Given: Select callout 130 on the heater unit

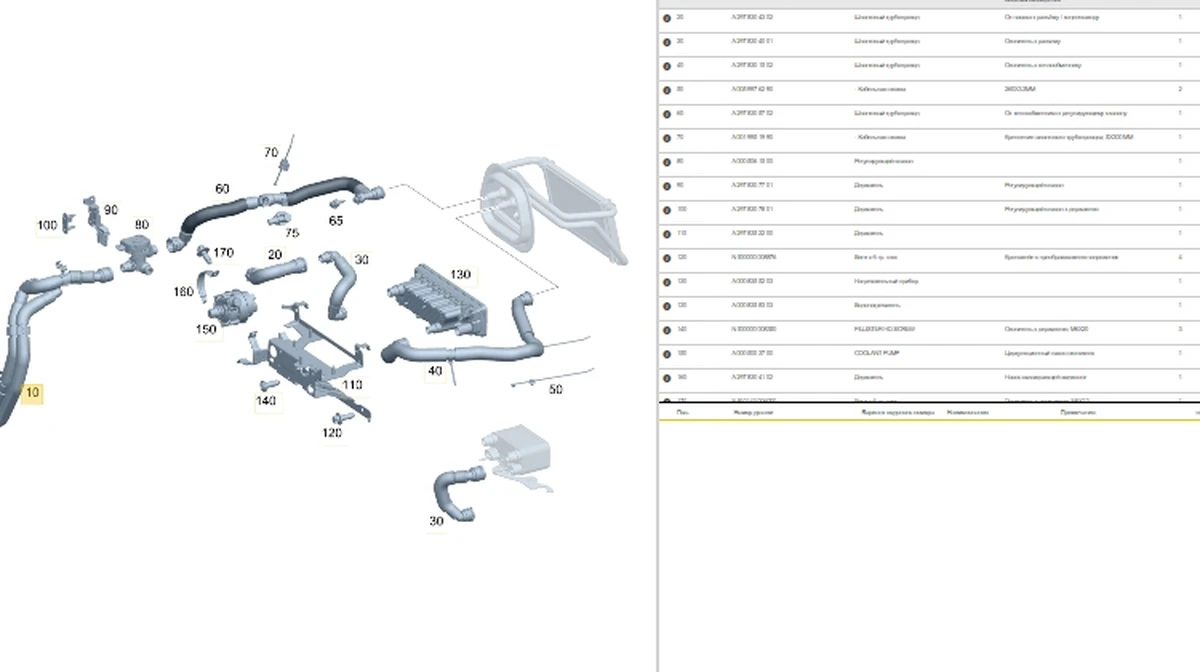Looking at the screenshot, I should (x=460, y=274).
